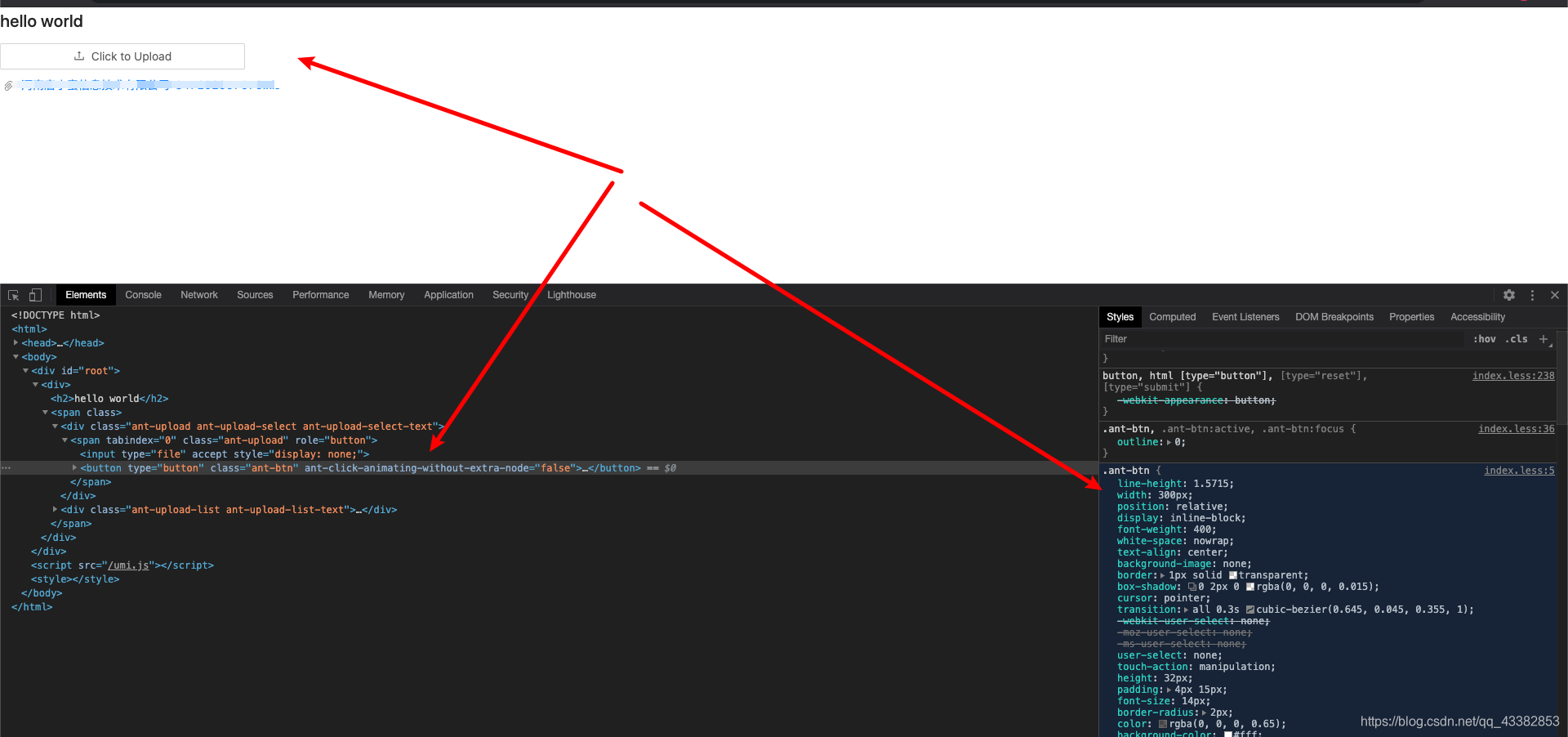Viewport: 1568px width, 737px height.
Task: Expand the transition shorthand triangle
Action: 1187,610
